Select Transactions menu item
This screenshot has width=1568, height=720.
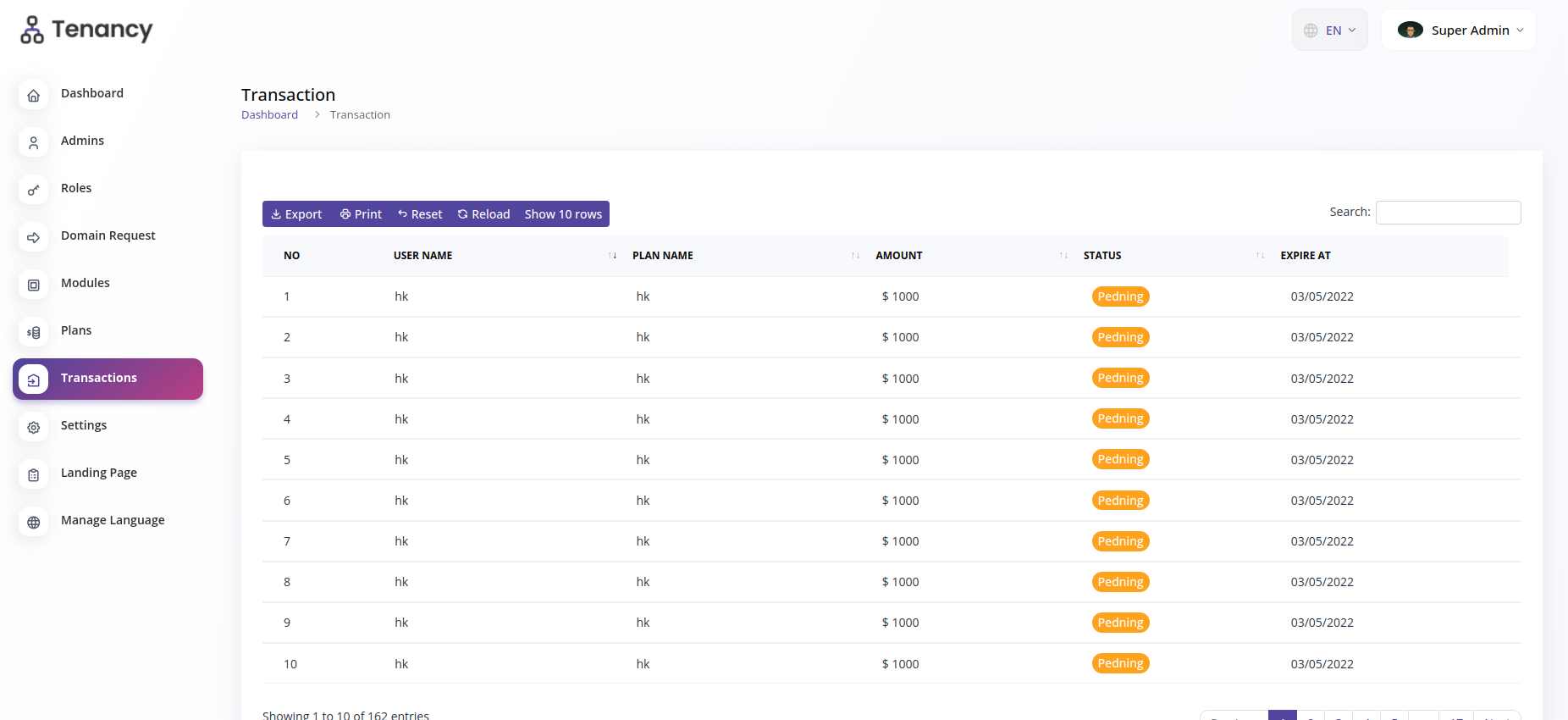tap(108, 379)
